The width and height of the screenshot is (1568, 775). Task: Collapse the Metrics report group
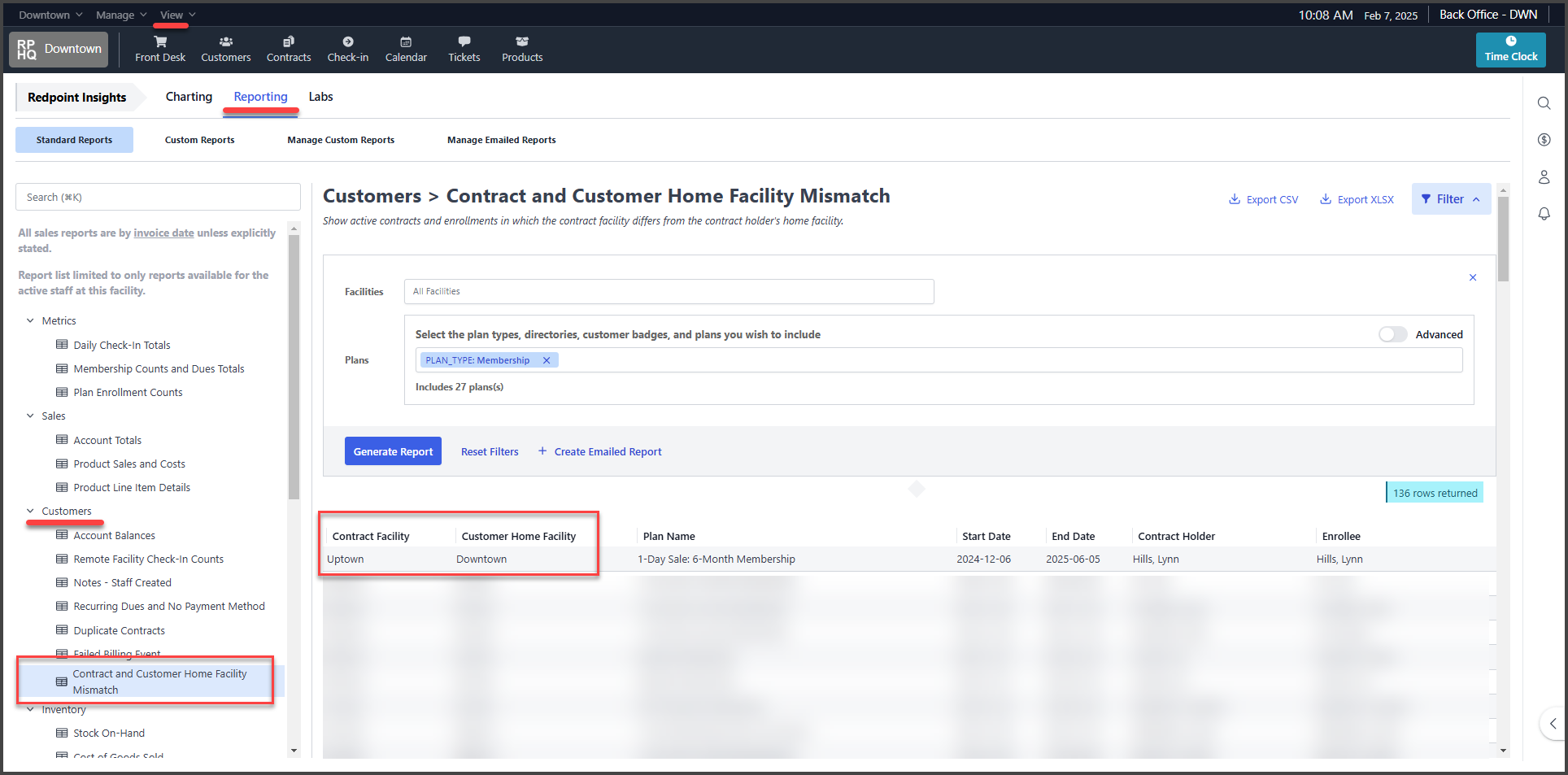(x=31, y=321)
